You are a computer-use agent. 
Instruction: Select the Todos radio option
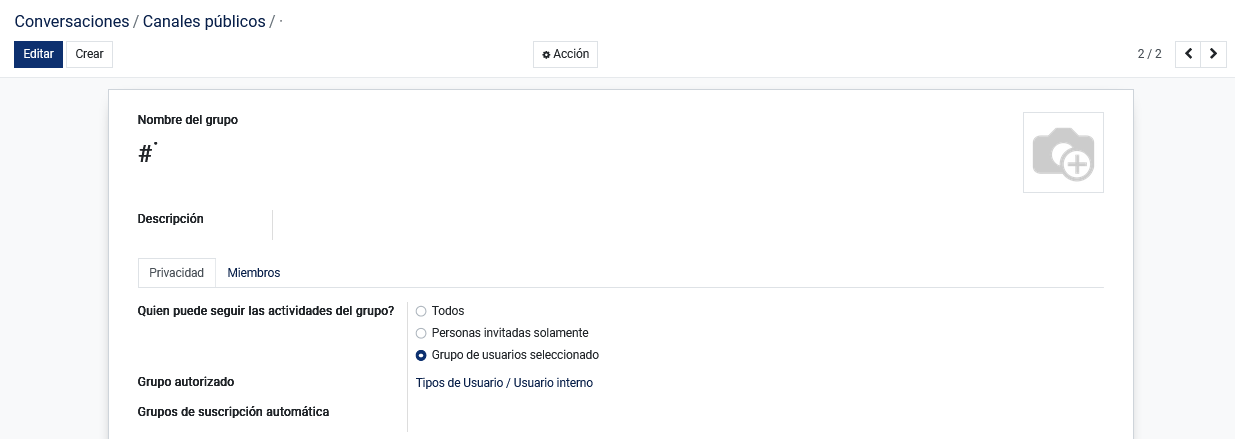click(x=421, y=311)
